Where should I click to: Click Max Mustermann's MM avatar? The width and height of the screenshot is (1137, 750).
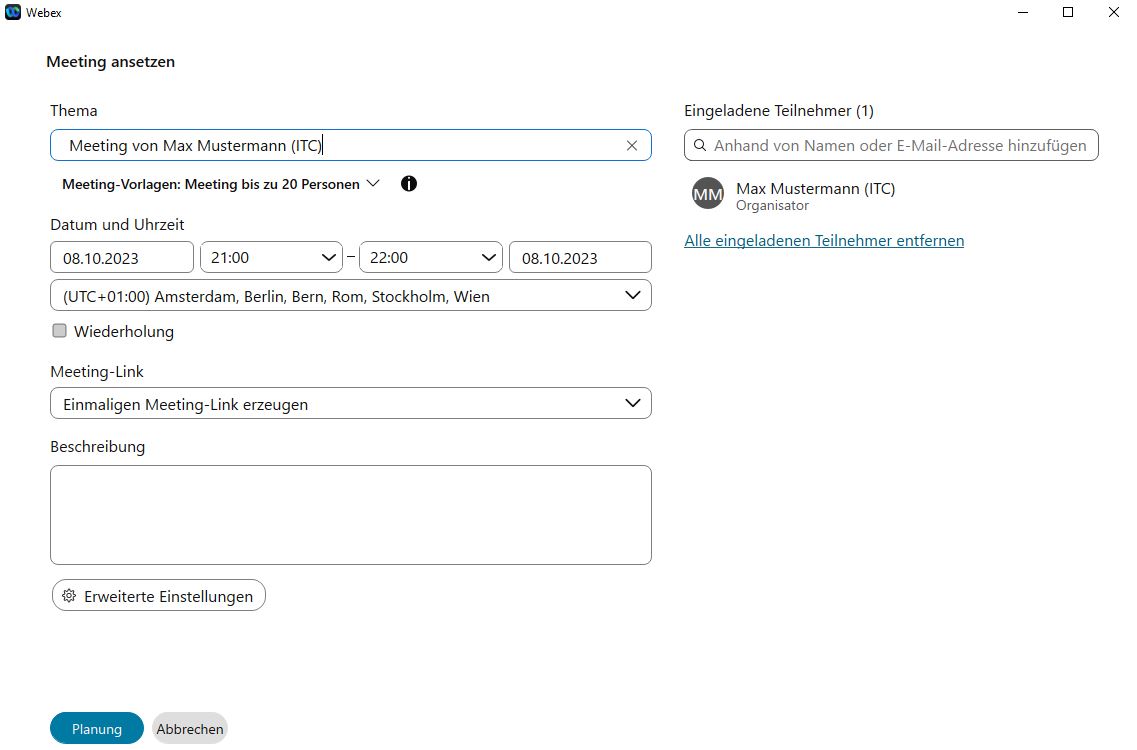pos(707,194)
